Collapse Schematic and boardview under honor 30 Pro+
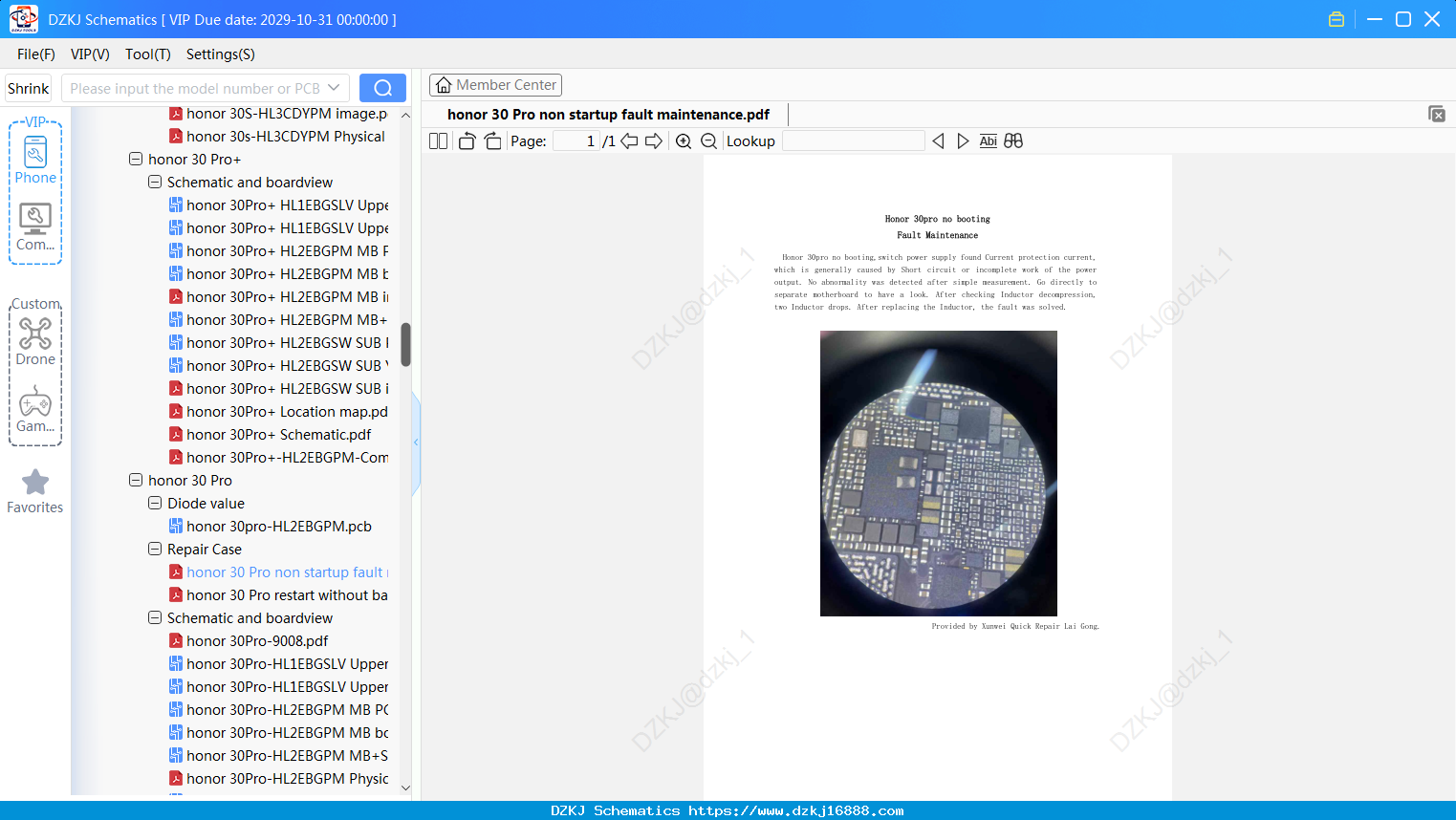 pos(155,182)
